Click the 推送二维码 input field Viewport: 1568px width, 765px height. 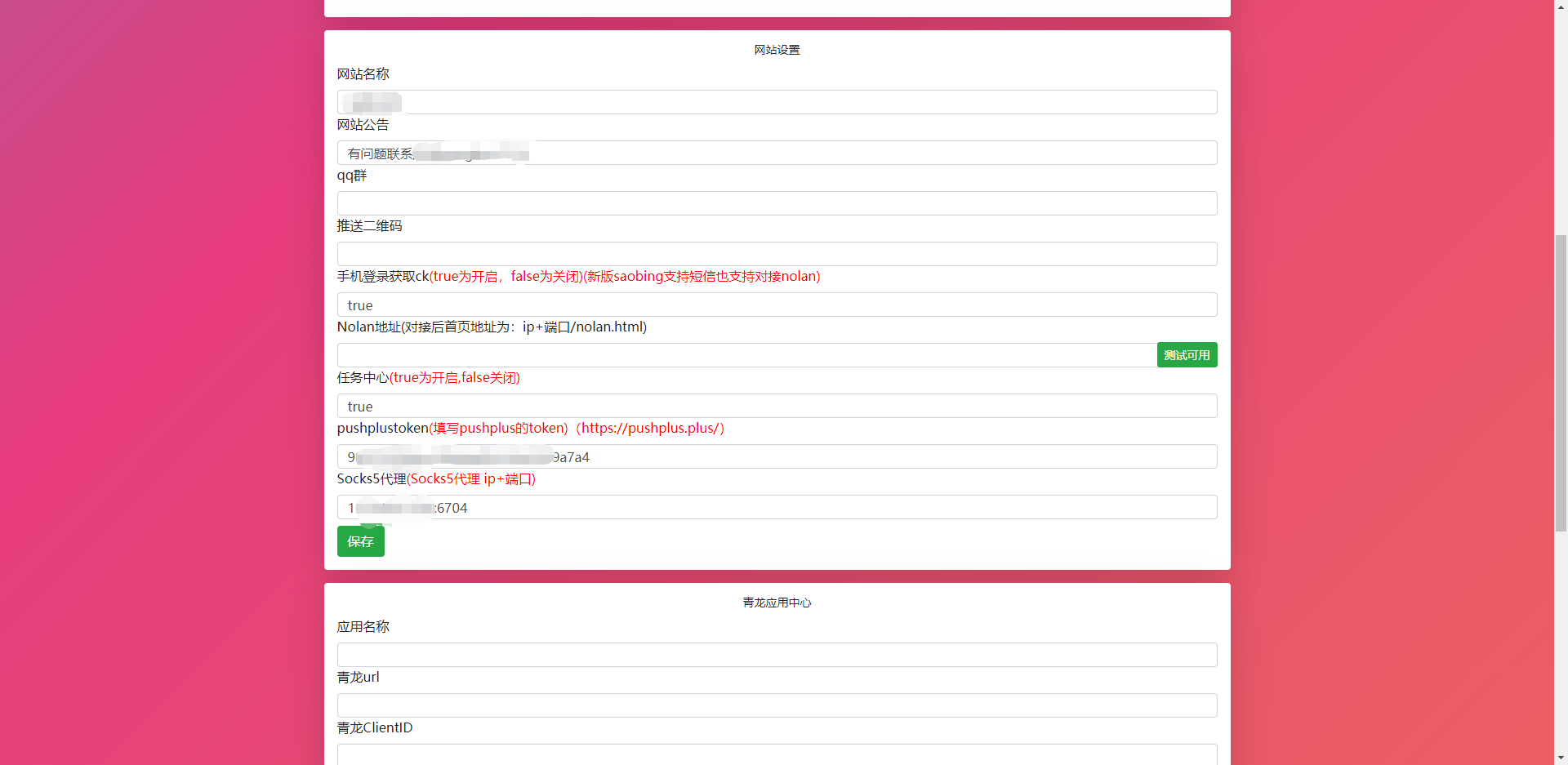pos(777,254)
